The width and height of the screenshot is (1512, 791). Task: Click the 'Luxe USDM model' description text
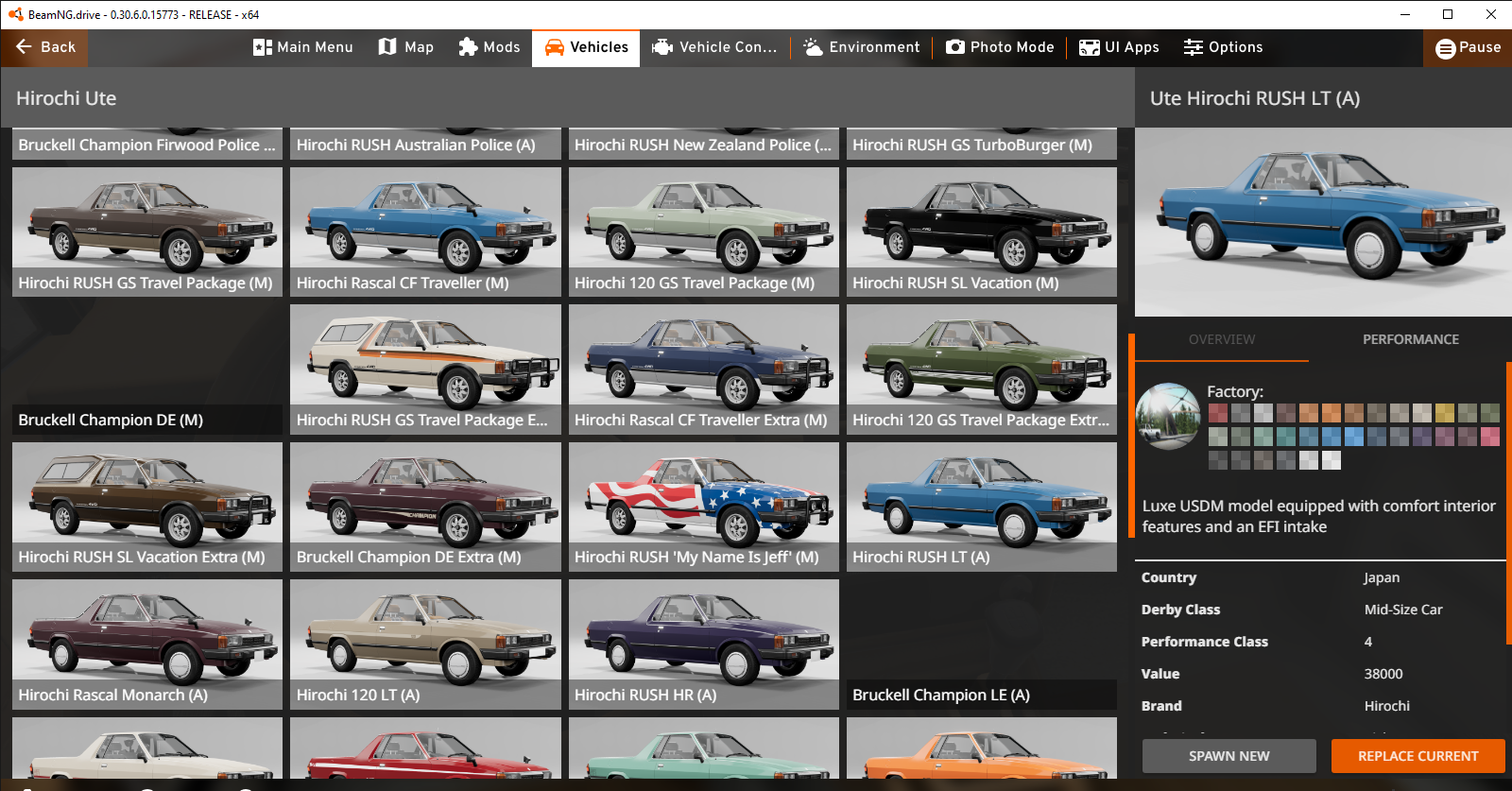pyautogui.click(x=1319, y=516)
